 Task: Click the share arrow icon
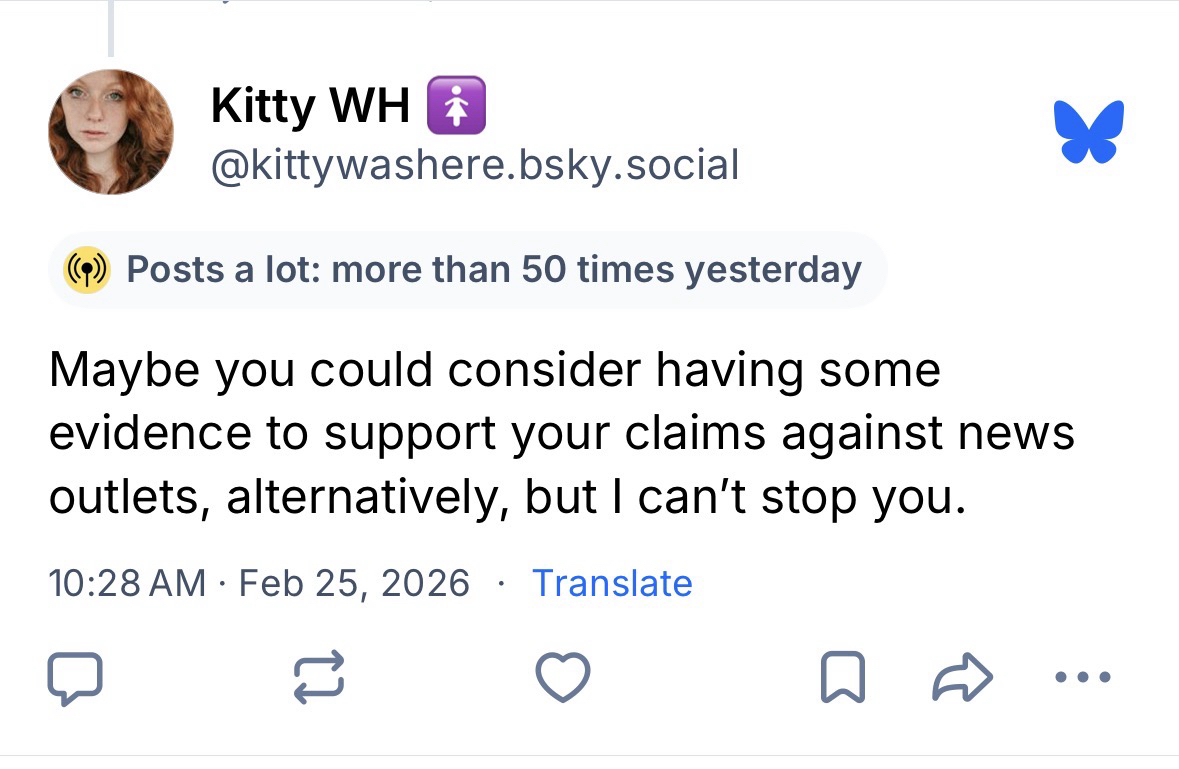coord(962,677)
